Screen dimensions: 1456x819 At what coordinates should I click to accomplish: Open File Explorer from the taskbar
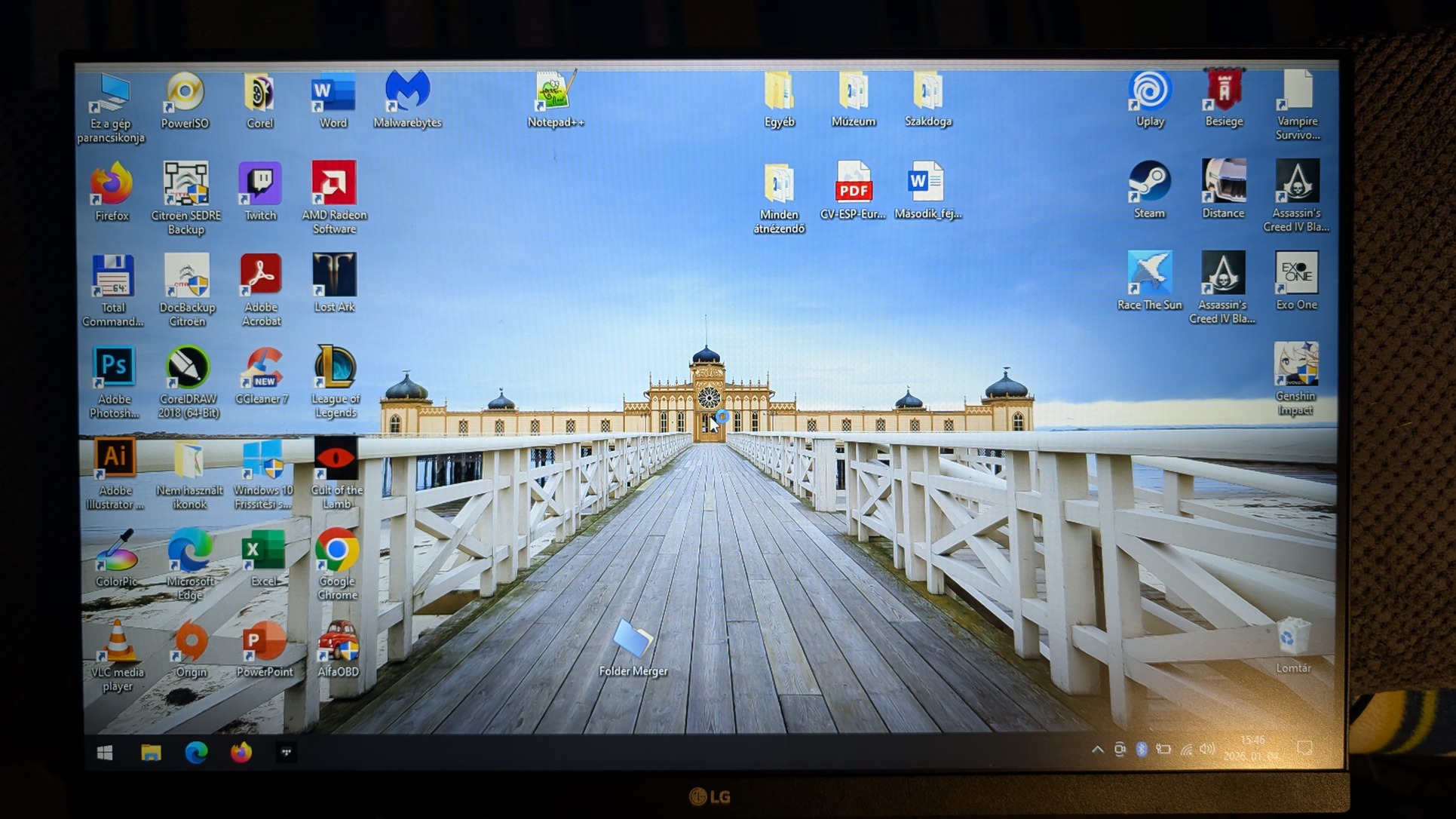[151, 753]
